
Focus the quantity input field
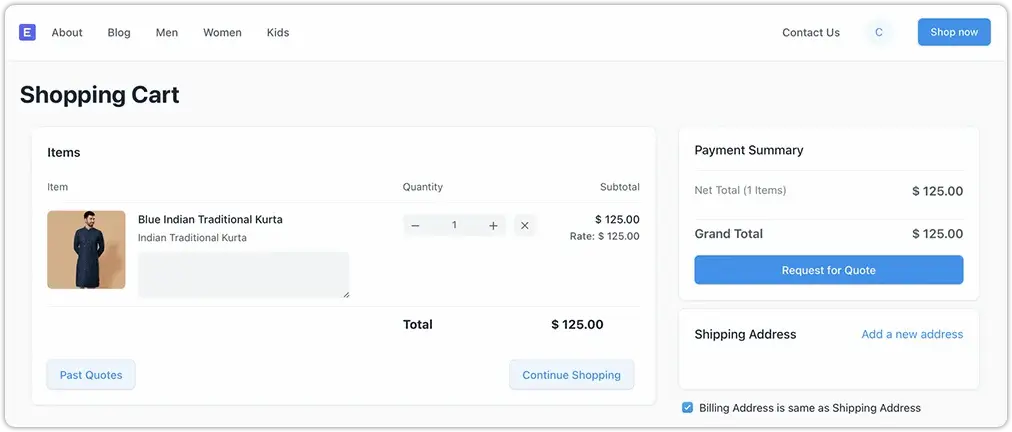point(454,226)
